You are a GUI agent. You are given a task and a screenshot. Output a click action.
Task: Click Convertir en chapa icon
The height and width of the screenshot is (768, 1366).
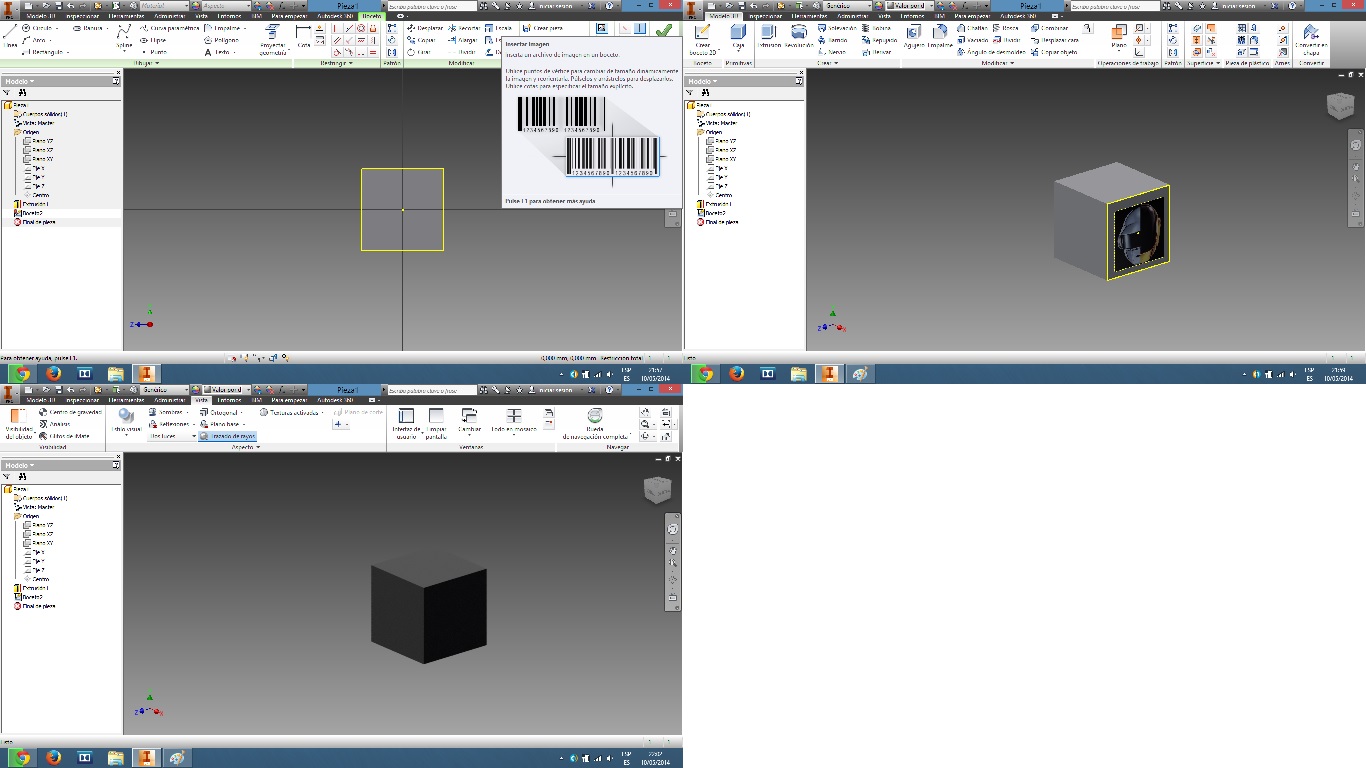[x=1310, y=38]
